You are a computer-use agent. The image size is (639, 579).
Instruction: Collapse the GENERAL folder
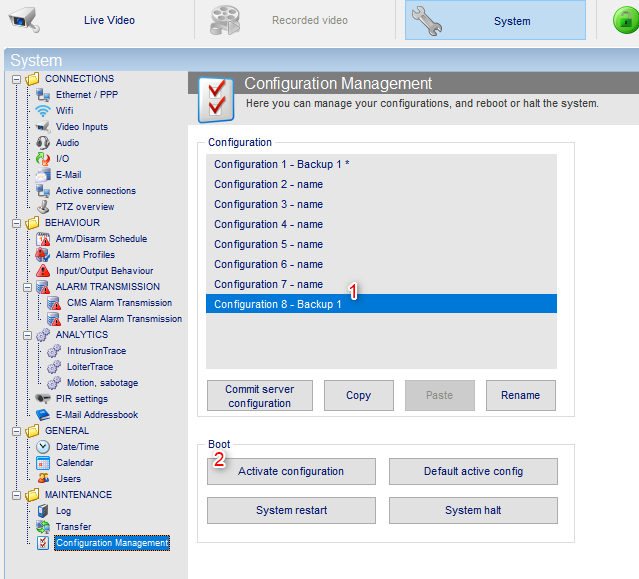[x=16, y=431]
